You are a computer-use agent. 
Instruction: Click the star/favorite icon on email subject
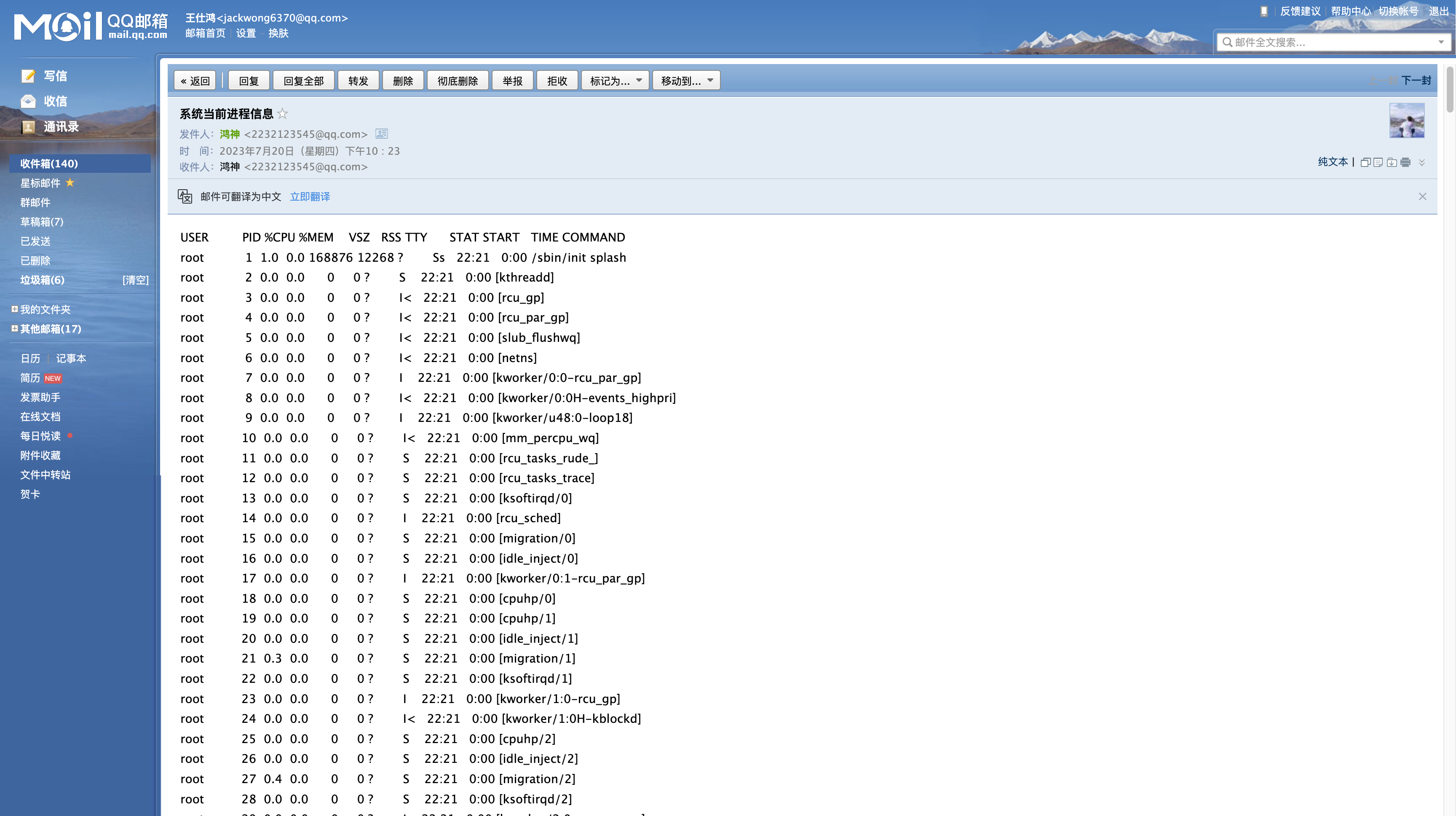click(283, 113)
